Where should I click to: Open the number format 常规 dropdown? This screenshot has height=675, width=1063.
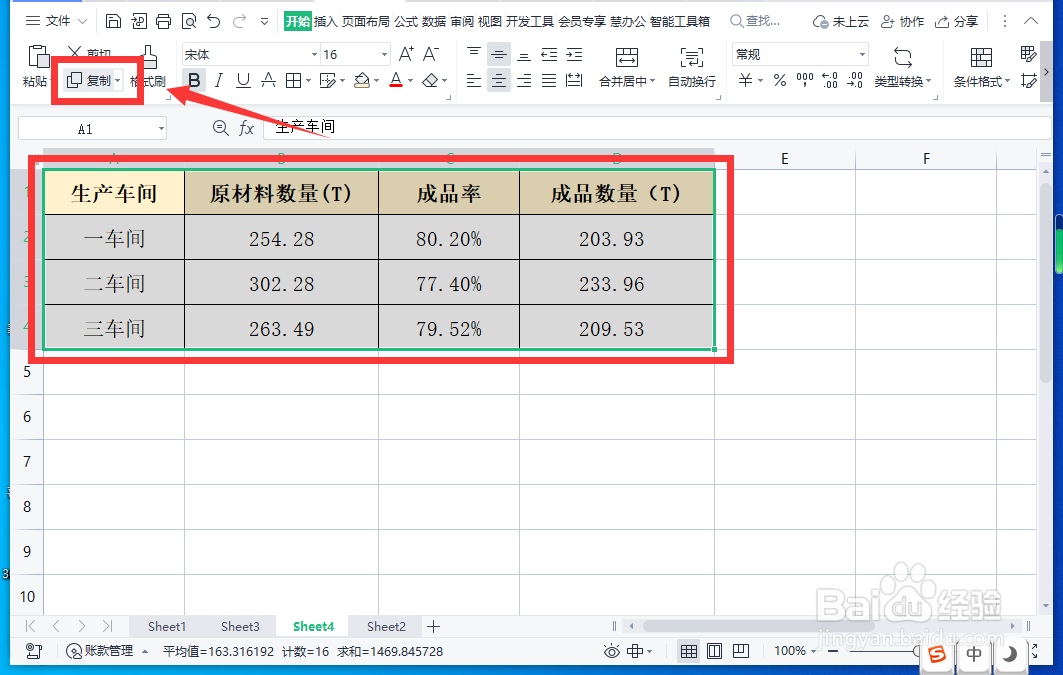pos(862,54)
